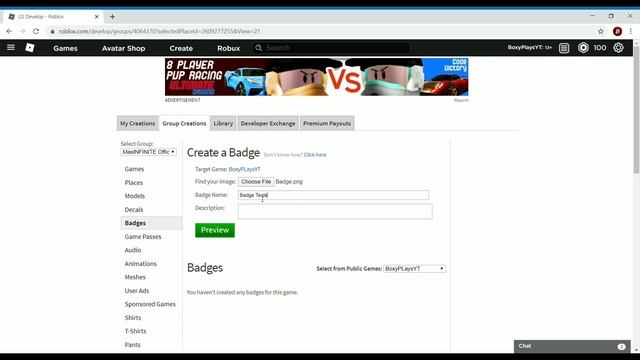Image resolution: width=640 pixels, height=360 pixels.
Task: Click the Choose File button
Action: 256,182
